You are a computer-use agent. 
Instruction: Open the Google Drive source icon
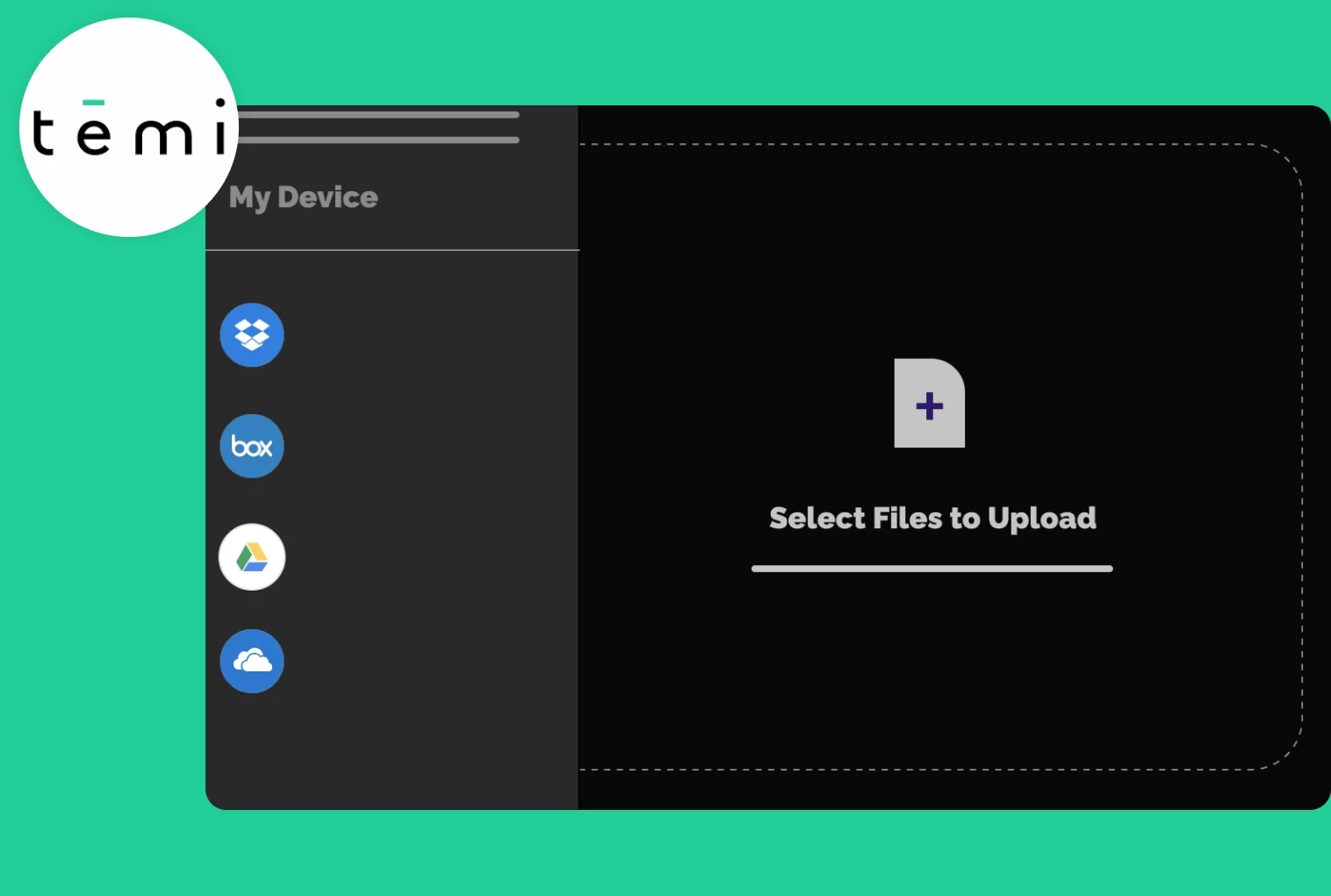(252, 557)
